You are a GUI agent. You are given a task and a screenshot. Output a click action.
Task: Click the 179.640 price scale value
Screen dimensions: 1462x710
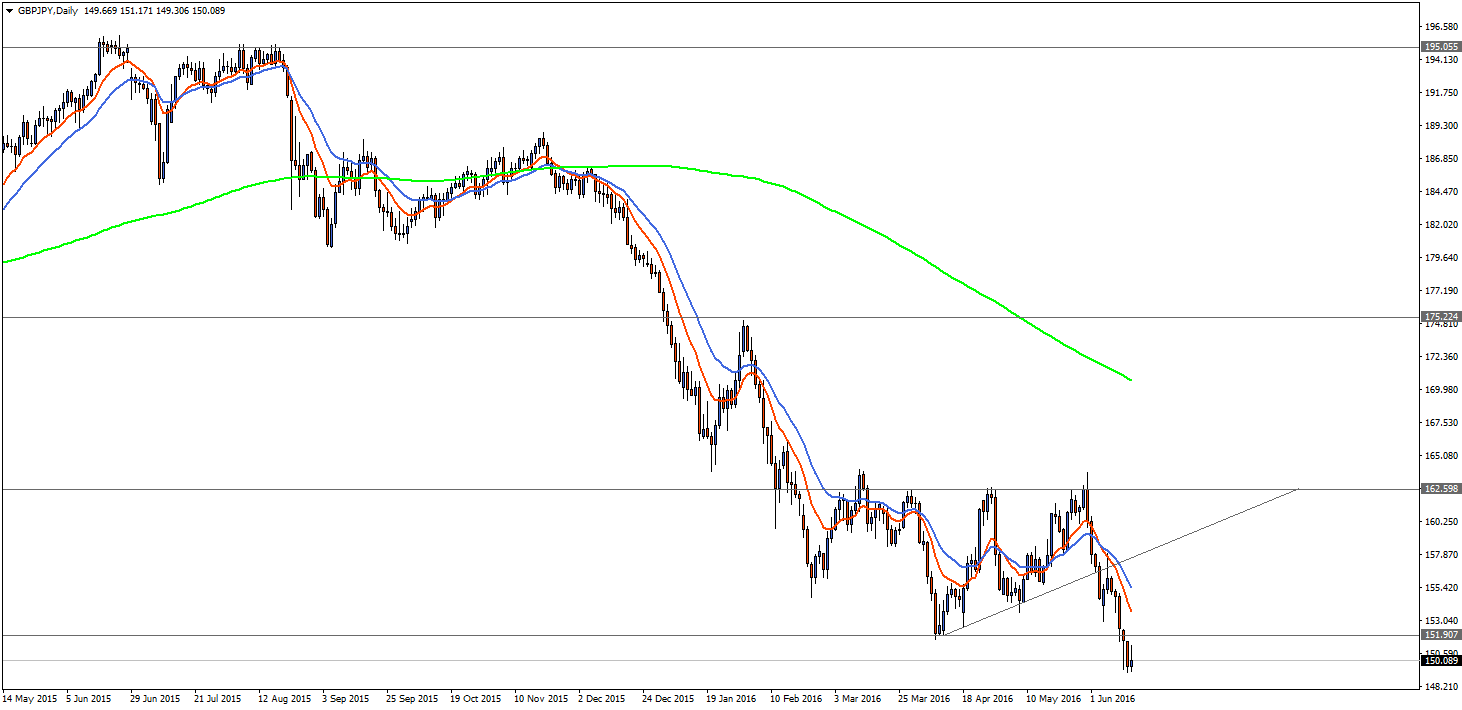point(1441,258)
